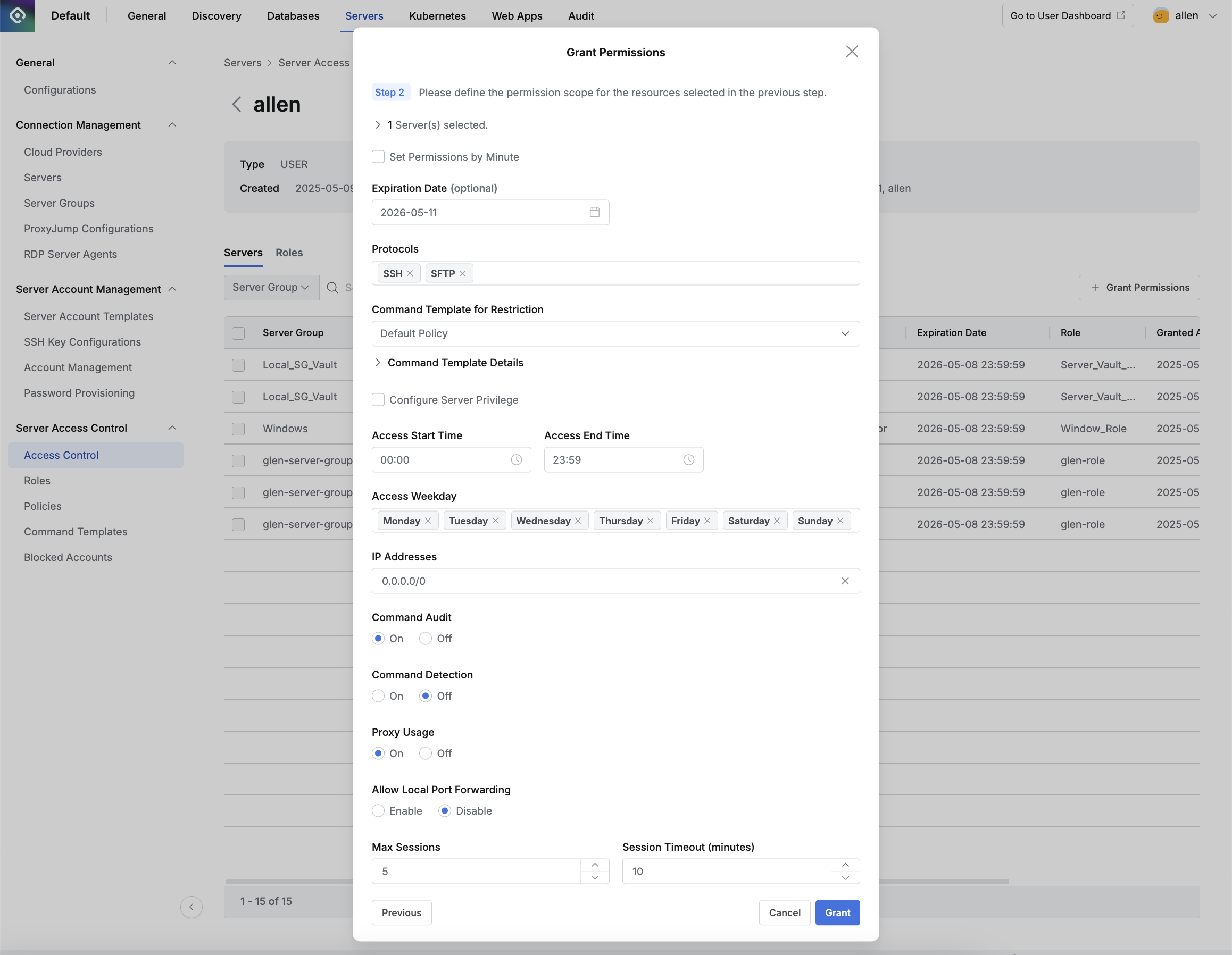Remove the SSH protocol tag
This screenshot has height=955, width=1232.
410,273
